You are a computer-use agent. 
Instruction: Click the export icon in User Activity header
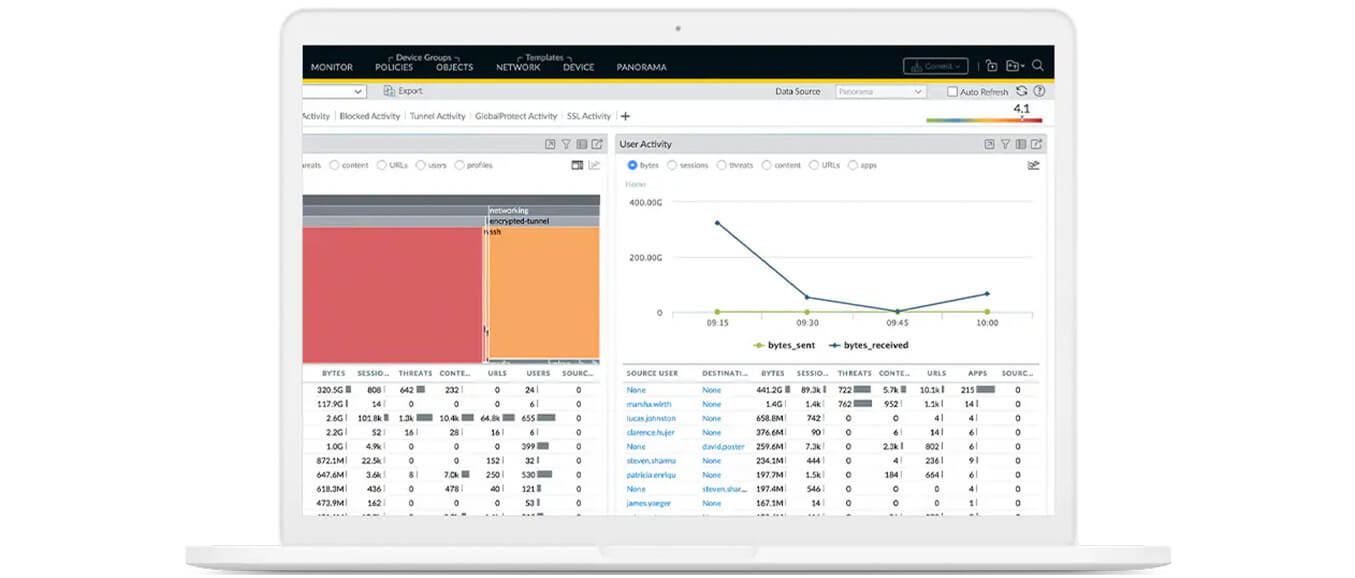pos(990,143)
